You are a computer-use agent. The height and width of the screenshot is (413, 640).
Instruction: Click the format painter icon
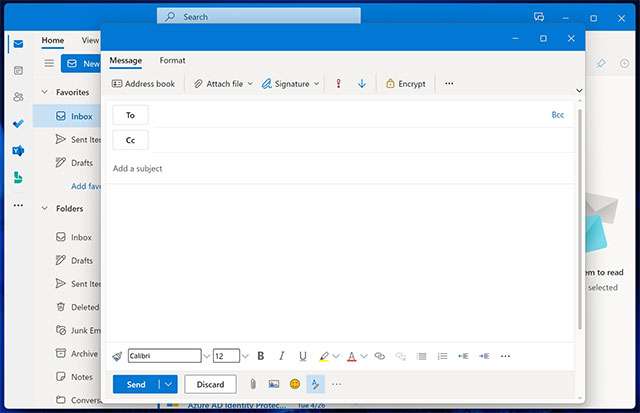click(117, 356)
